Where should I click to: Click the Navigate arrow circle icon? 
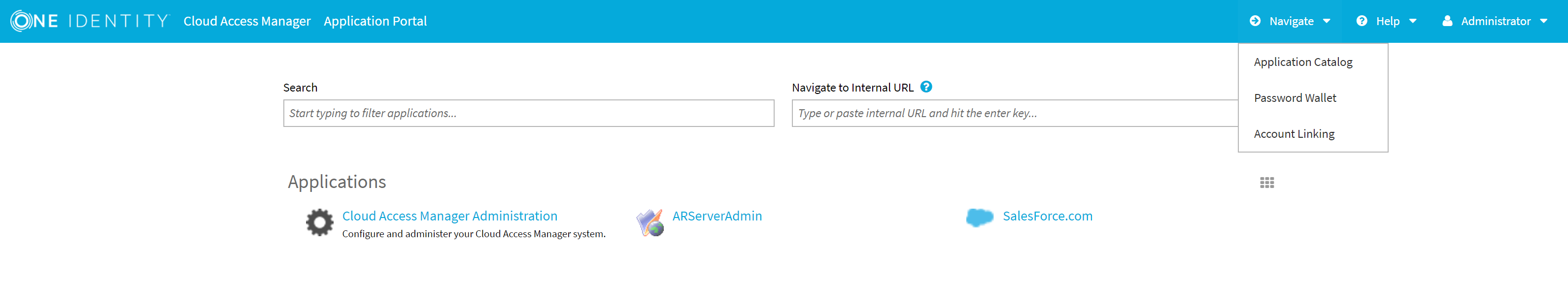click(x=1255, y=21)
